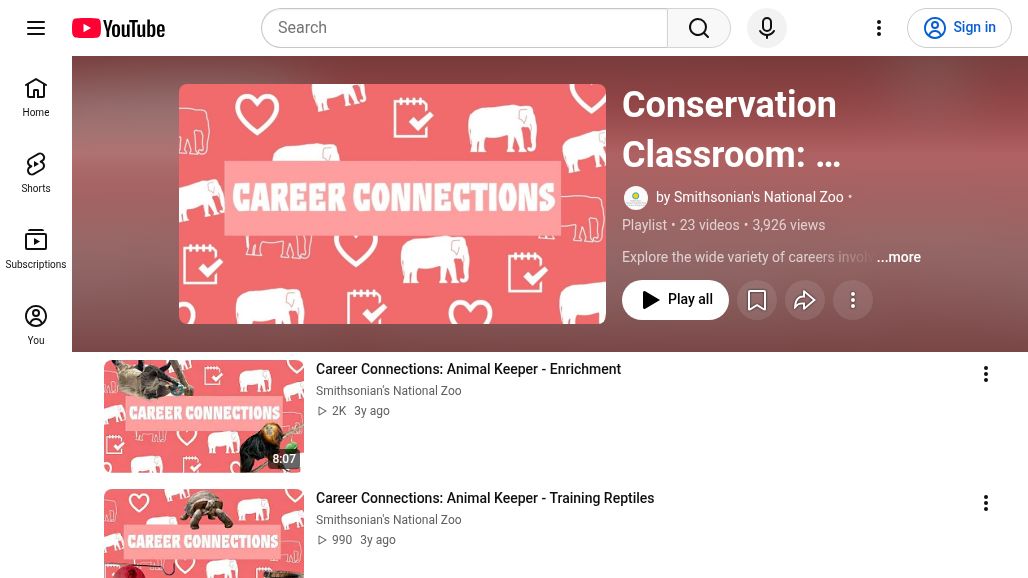Open the playlist more-actions three-dot button
The width and height of the screenshot is (1028, 578).
pyautogui.click(x=852, y=300)
